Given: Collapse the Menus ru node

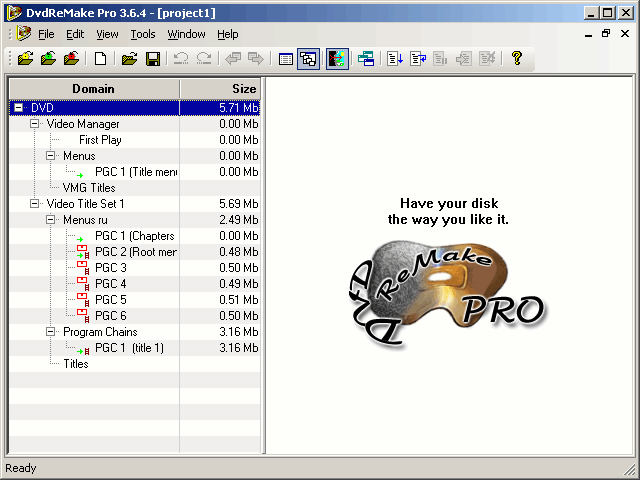Looking at the screenshot, I should [x=51, y=220].
